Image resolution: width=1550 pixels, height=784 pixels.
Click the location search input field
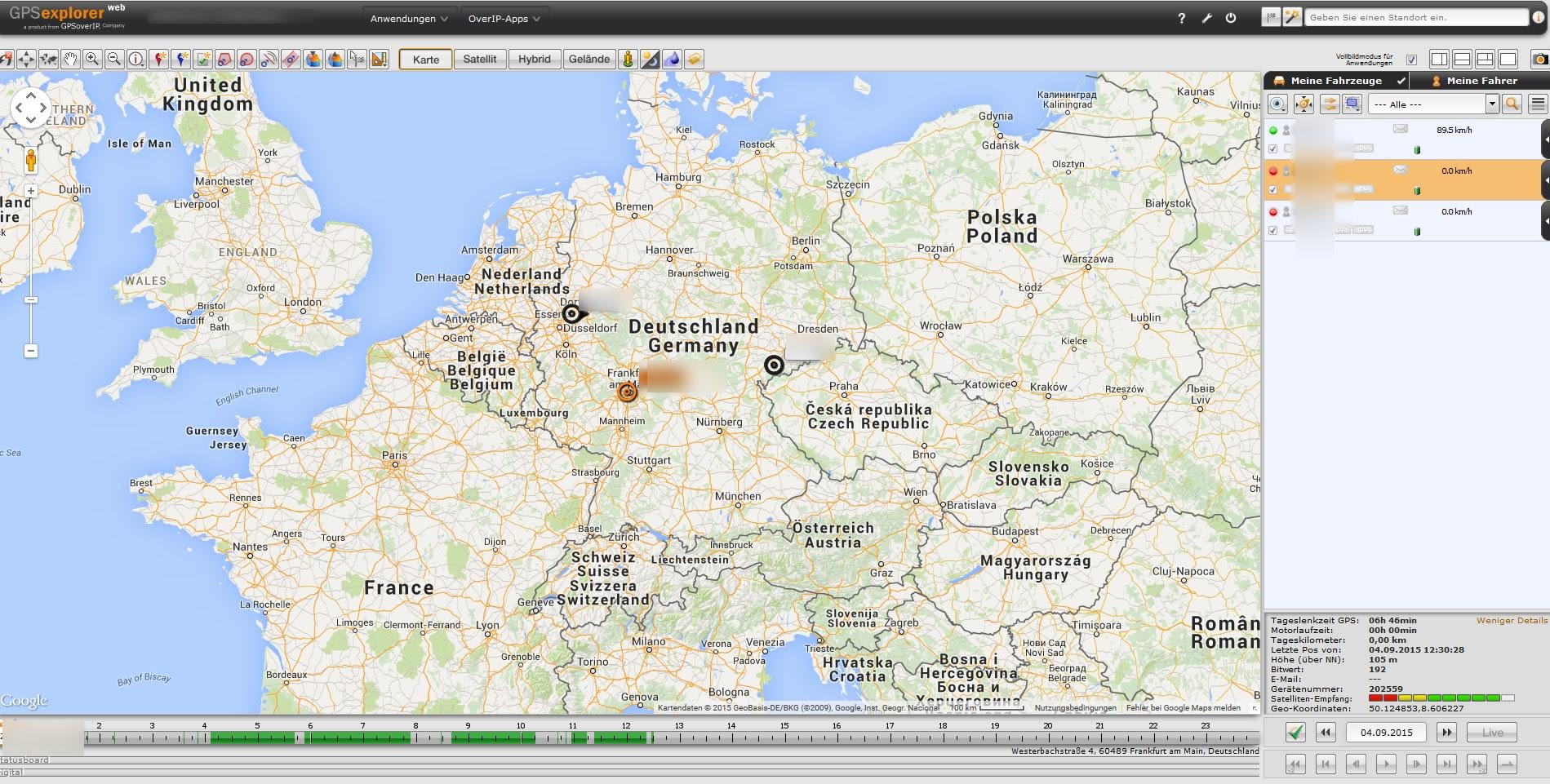coord(1416,17)
